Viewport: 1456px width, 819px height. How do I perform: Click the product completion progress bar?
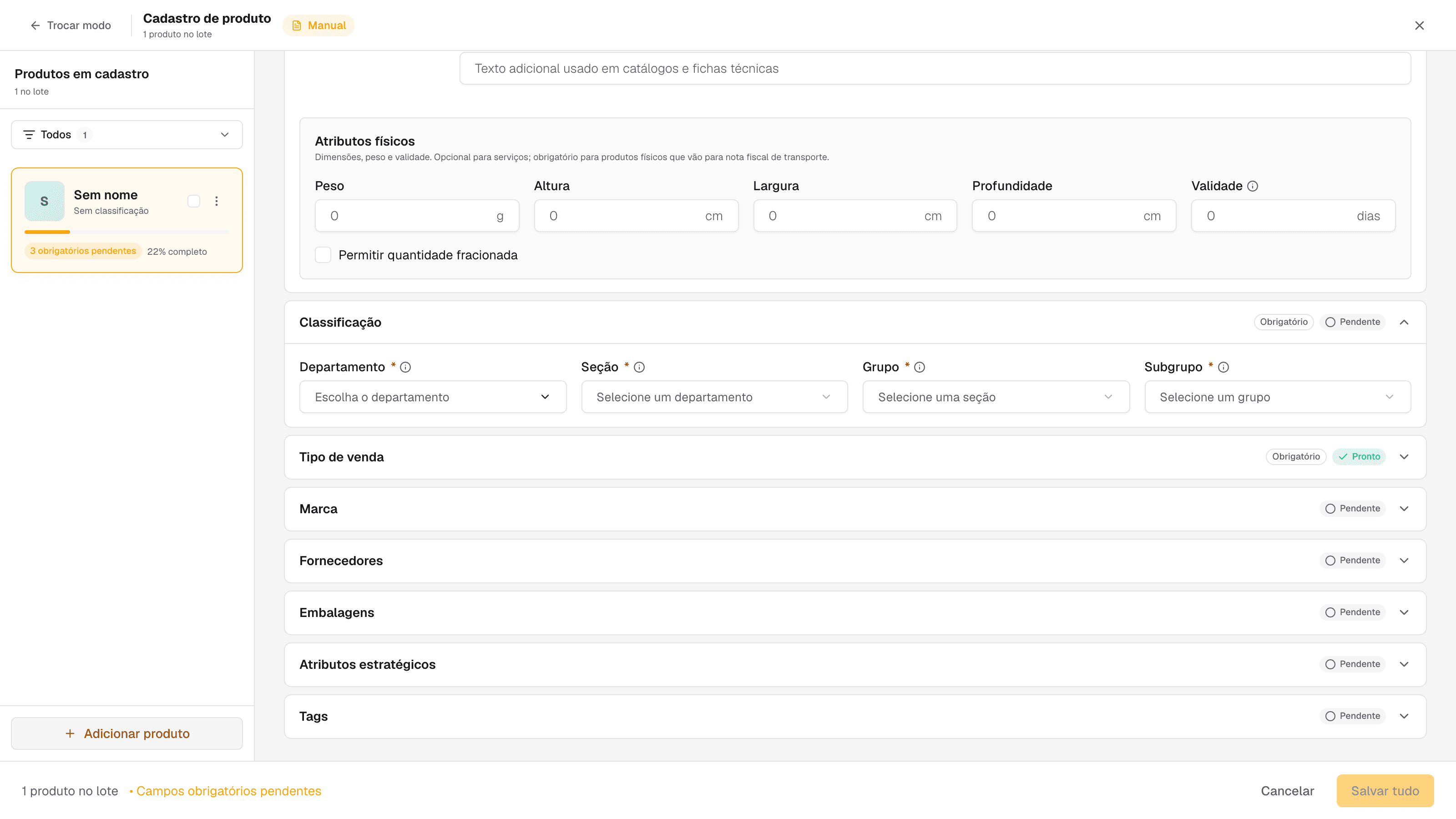point(127,233)
